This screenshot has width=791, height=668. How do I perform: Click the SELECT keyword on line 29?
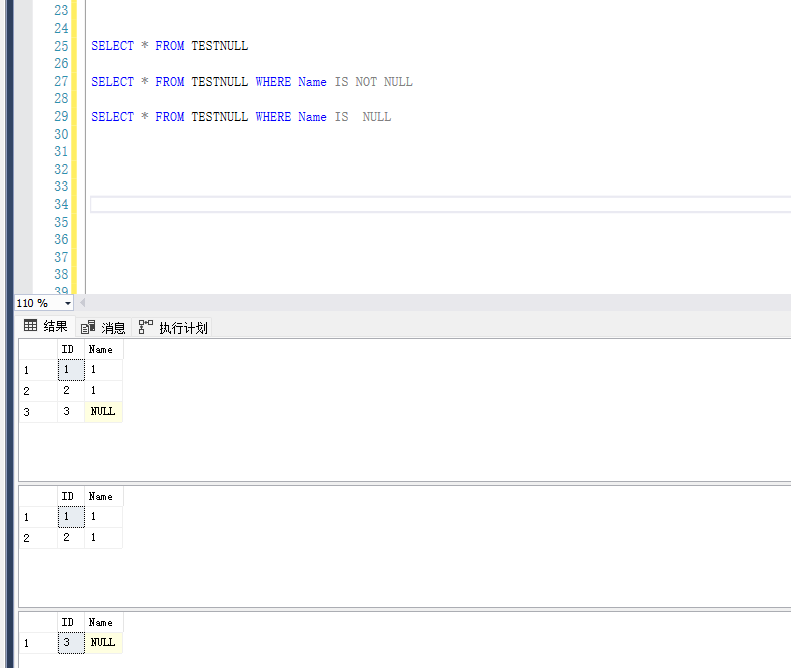[112, 117]
